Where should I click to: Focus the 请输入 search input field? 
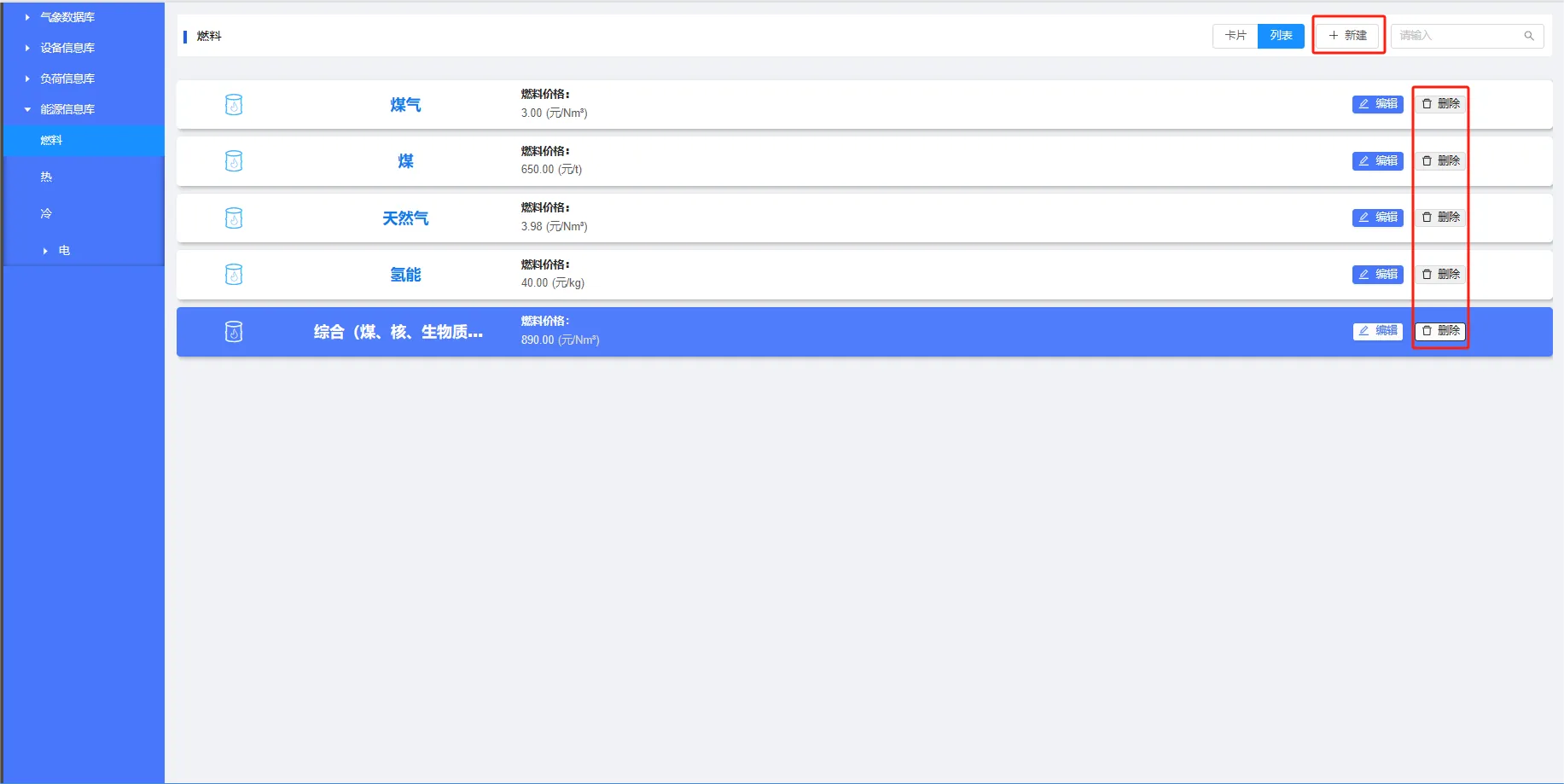1467,36
